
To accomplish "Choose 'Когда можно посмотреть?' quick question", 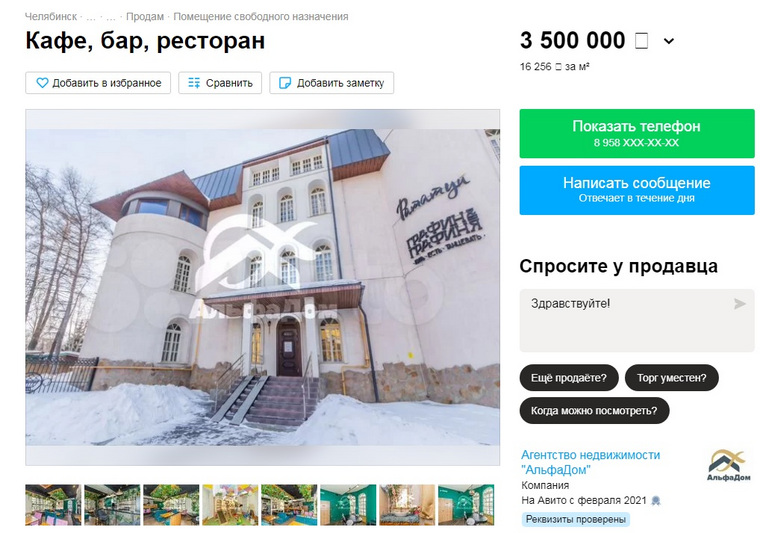I will pyautogui.click(x=594, y=410).
